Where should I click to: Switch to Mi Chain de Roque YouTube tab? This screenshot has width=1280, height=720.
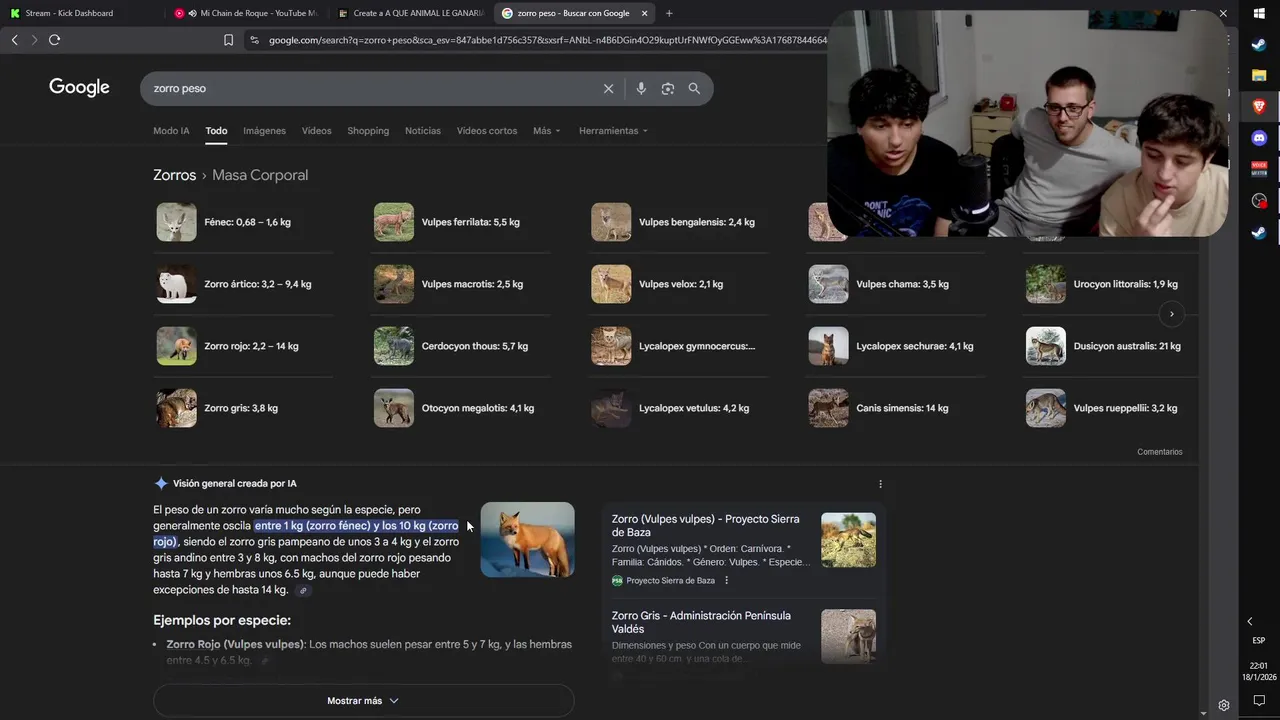click(248, 13)
